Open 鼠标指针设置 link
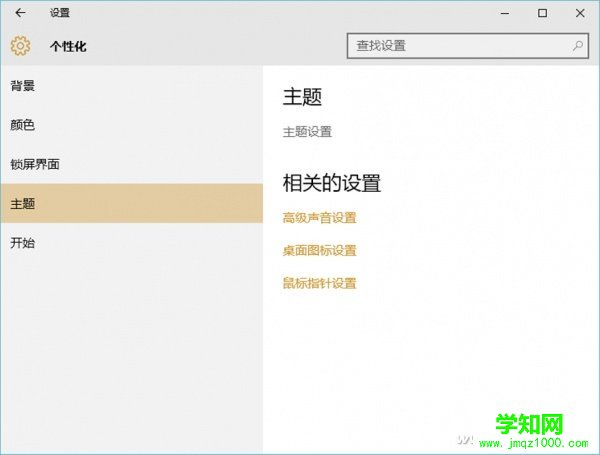The height and width of the screenshot is (455, 600). coord(319,284)
